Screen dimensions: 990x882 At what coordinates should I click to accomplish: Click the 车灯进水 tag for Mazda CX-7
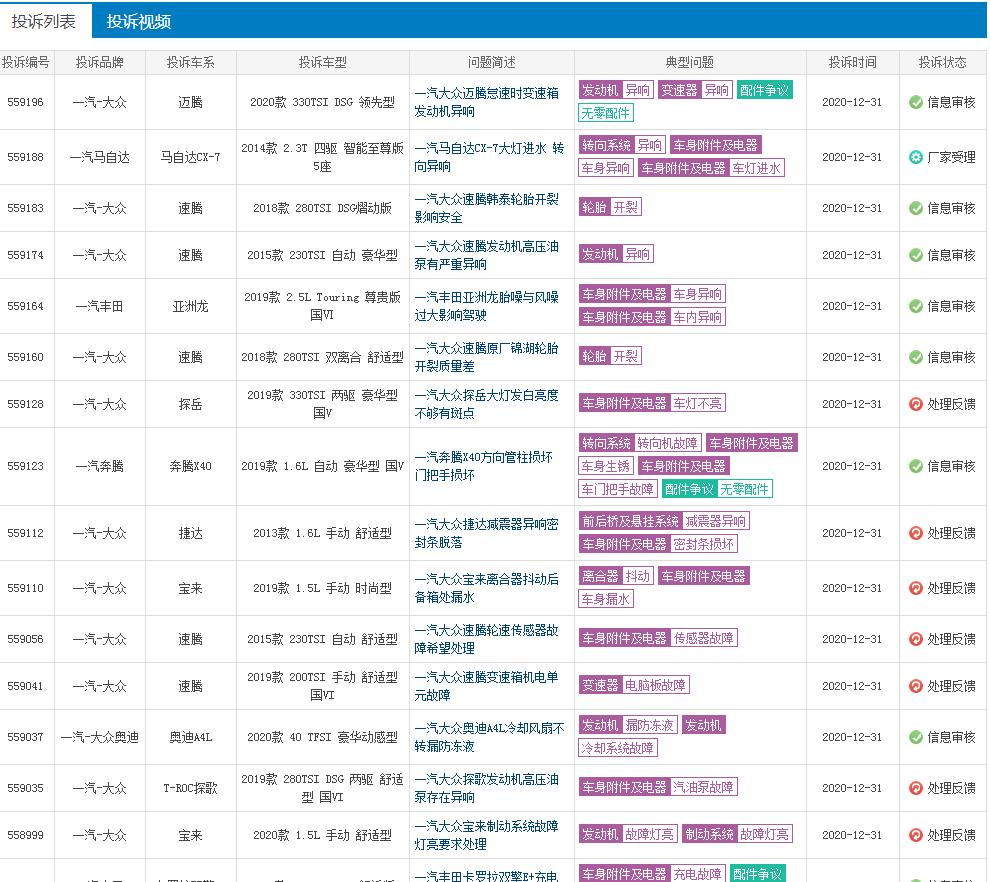(756, 168)
